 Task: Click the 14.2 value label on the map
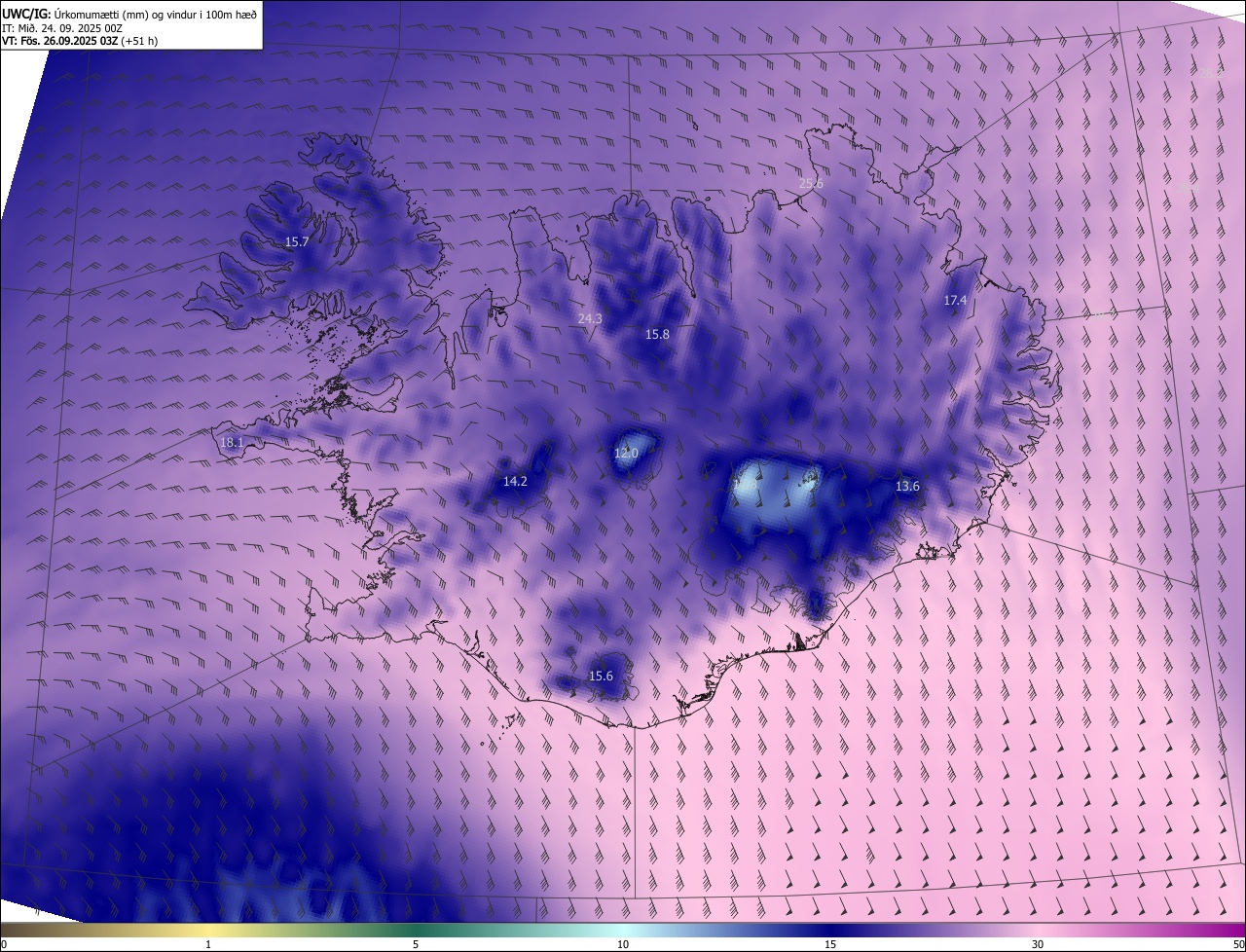point(515,481)
